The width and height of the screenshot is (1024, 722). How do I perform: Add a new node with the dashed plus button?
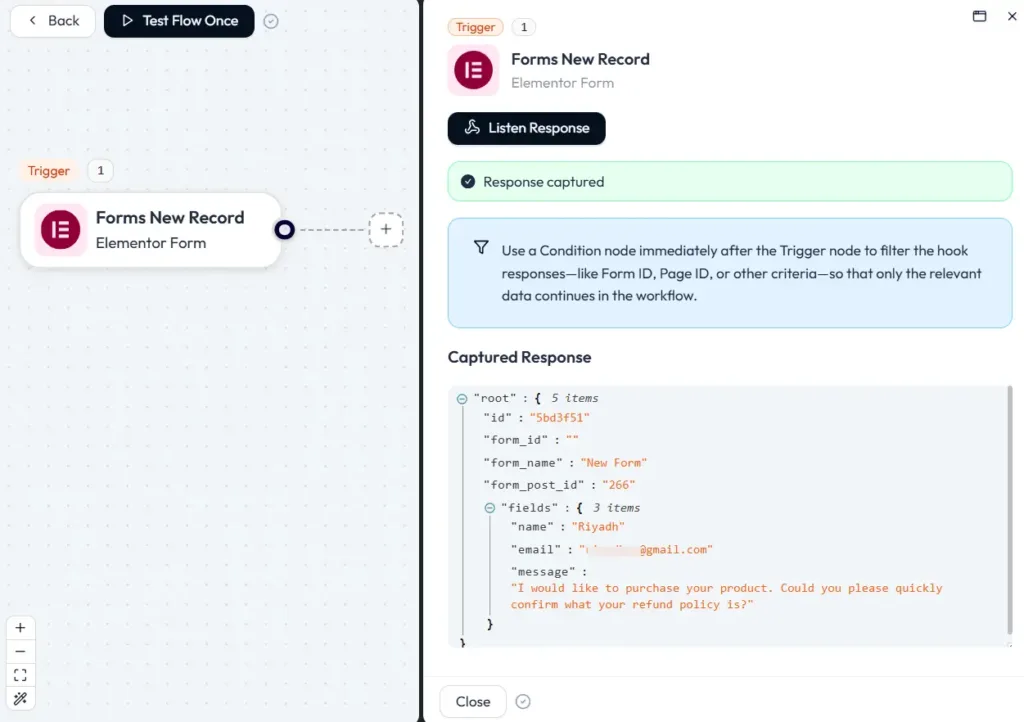[x=386, y=230]
